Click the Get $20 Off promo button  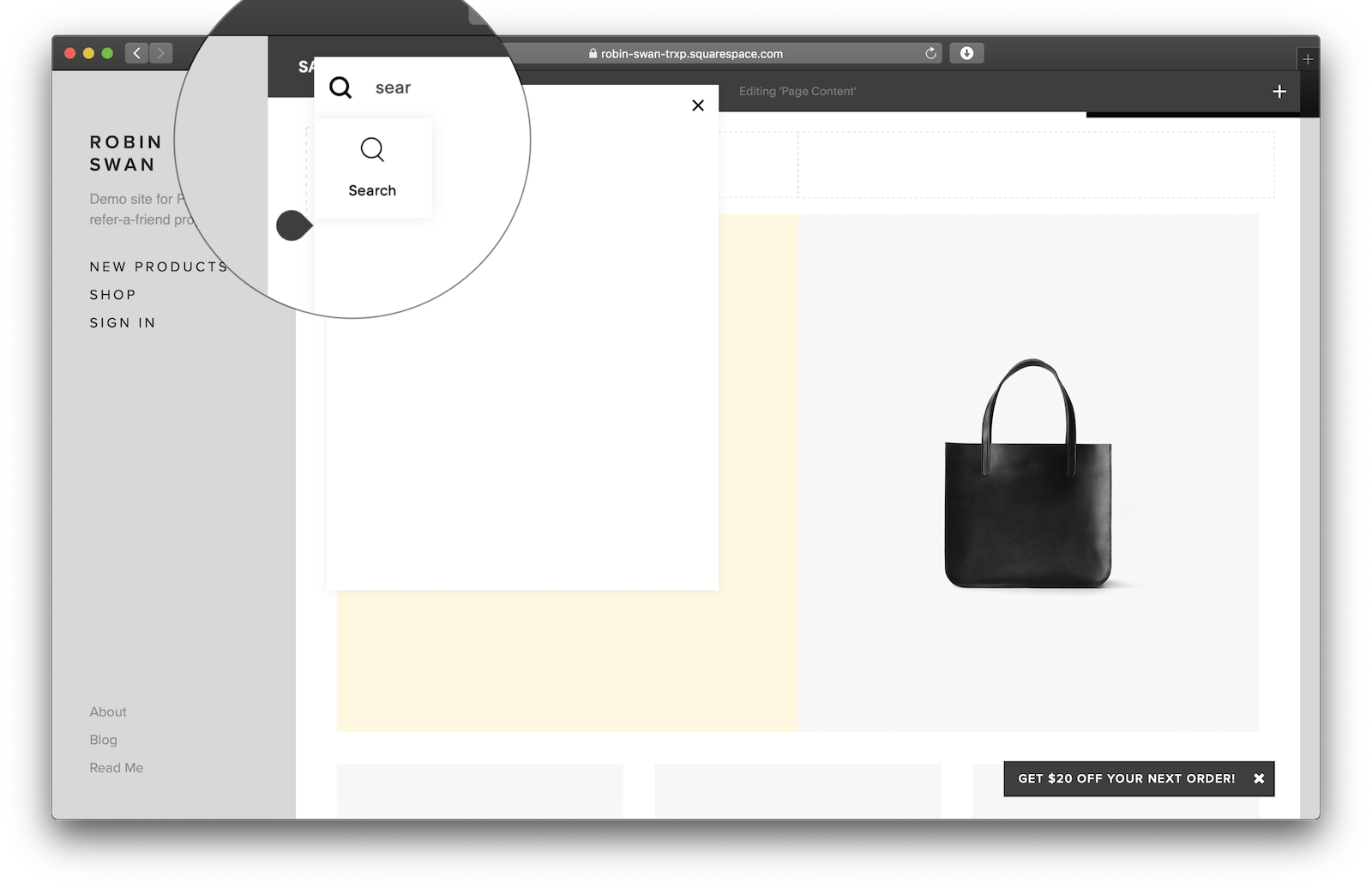click(1125, 778)
